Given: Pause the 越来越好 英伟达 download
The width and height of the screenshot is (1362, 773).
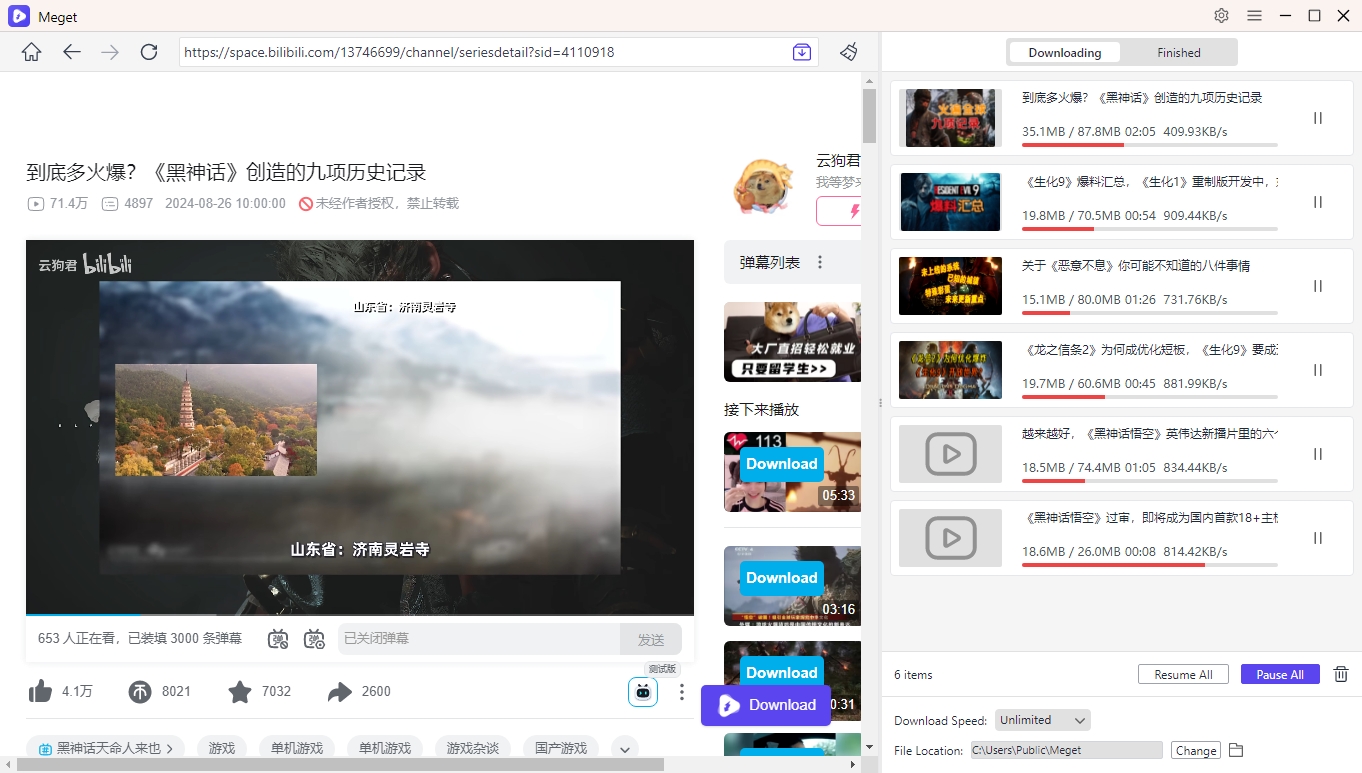Looking at the screenshot, I should [1318, 454].
